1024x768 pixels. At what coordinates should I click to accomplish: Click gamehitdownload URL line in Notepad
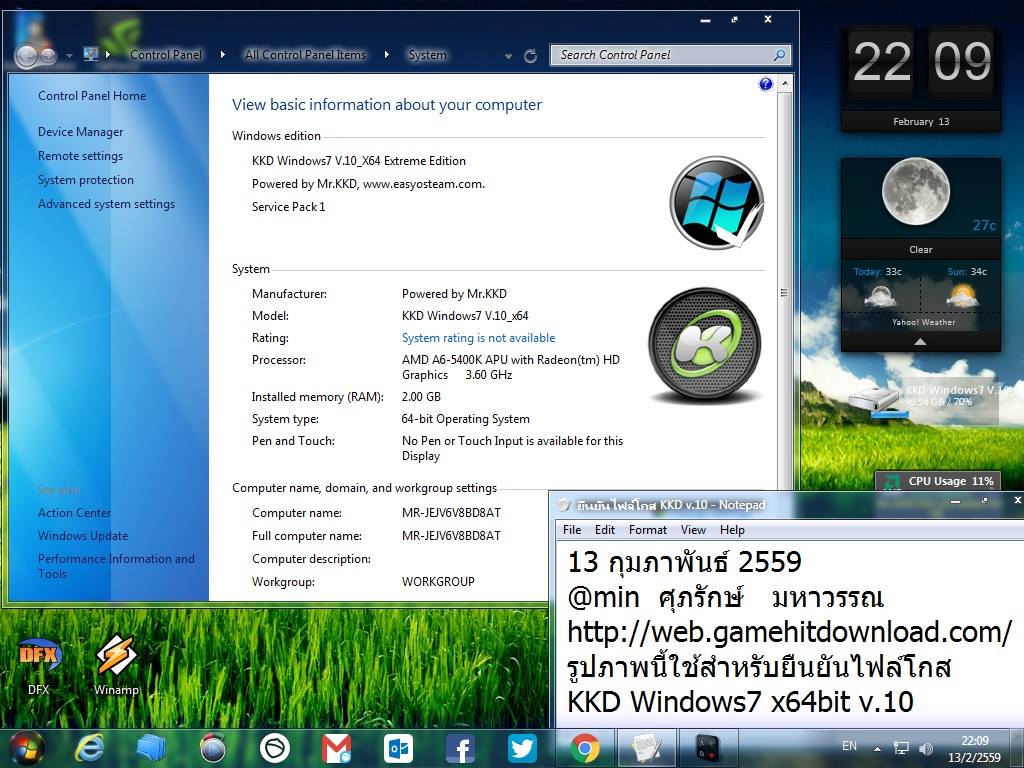(x=790, y=632)
